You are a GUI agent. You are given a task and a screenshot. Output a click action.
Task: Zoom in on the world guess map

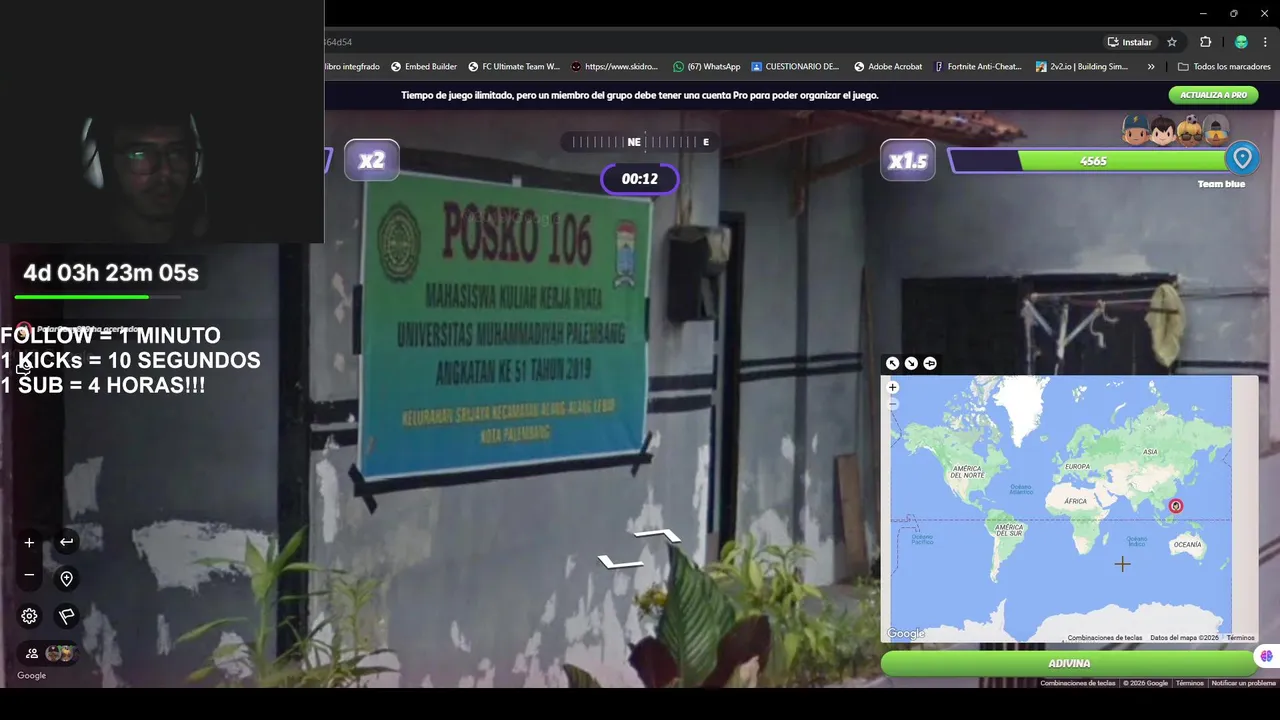click(x=893, y=387)
